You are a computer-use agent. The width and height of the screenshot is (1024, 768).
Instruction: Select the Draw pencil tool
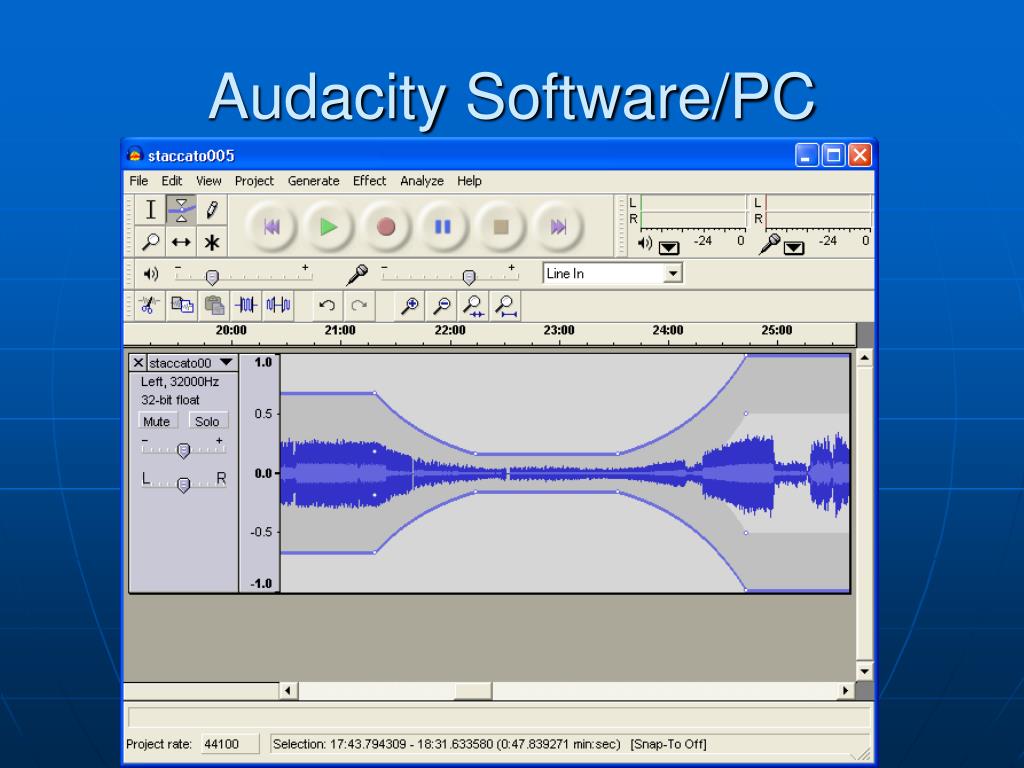pos(212,210)
